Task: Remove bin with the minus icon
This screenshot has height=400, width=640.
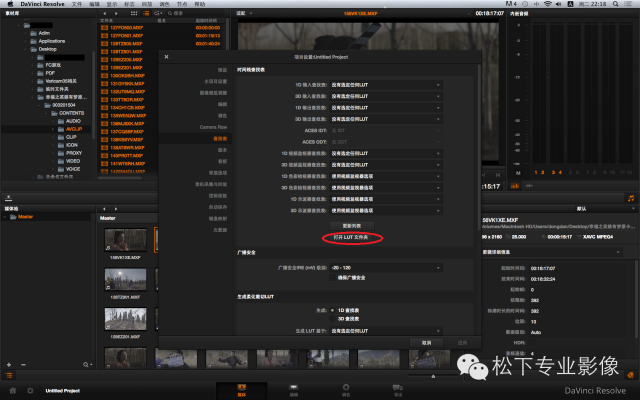Action: (23, 364)
